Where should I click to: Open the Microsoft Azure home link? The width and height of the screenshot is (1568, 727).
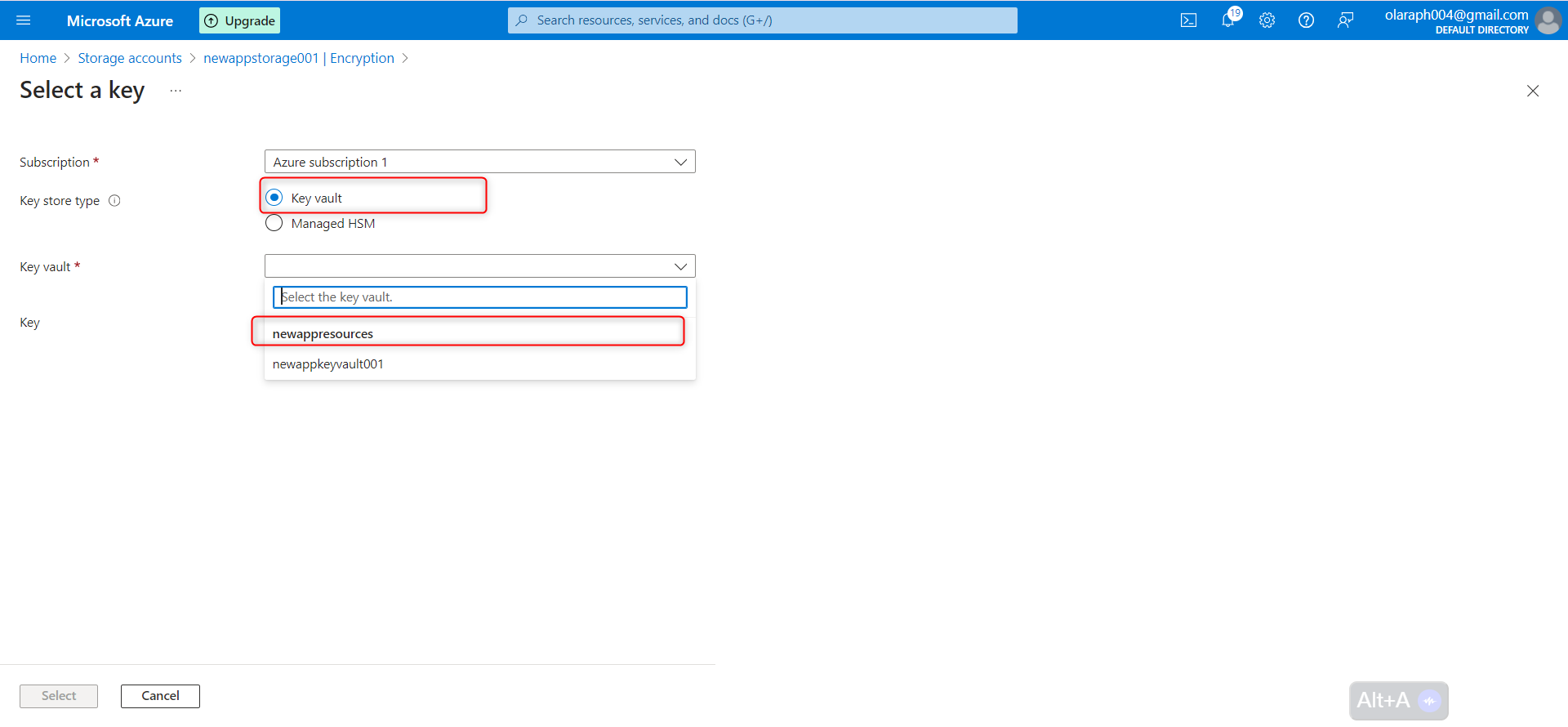tap(120, 20)
